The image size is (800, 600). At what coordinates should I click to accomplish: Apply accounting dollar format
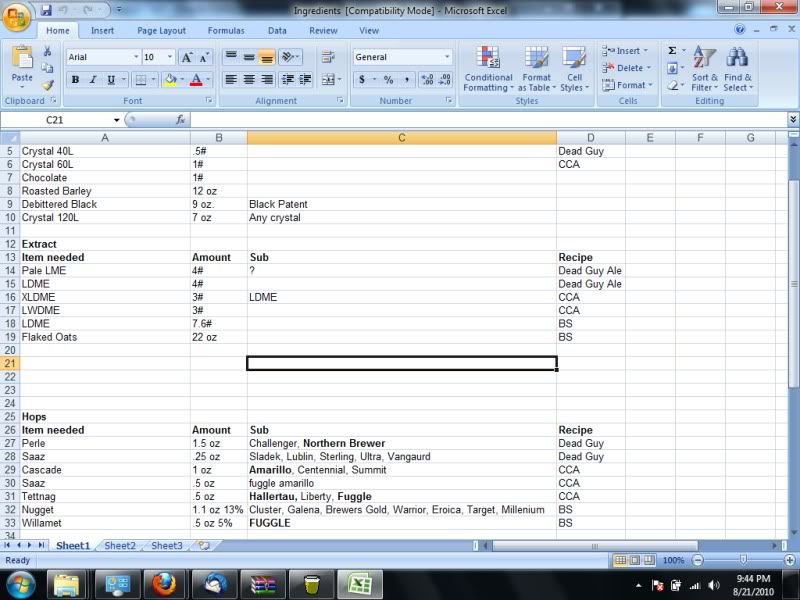(x=362, y=80)
